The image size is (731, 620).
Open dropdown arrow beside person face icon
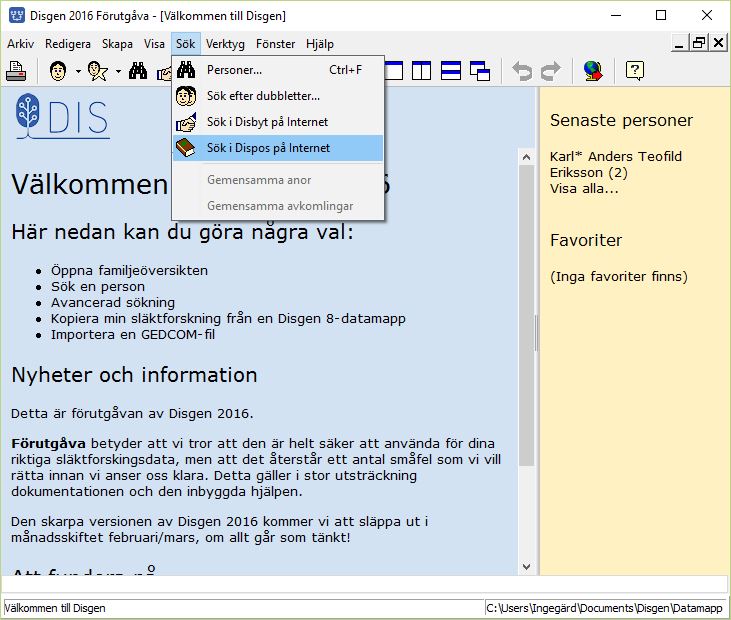point(78,71)
